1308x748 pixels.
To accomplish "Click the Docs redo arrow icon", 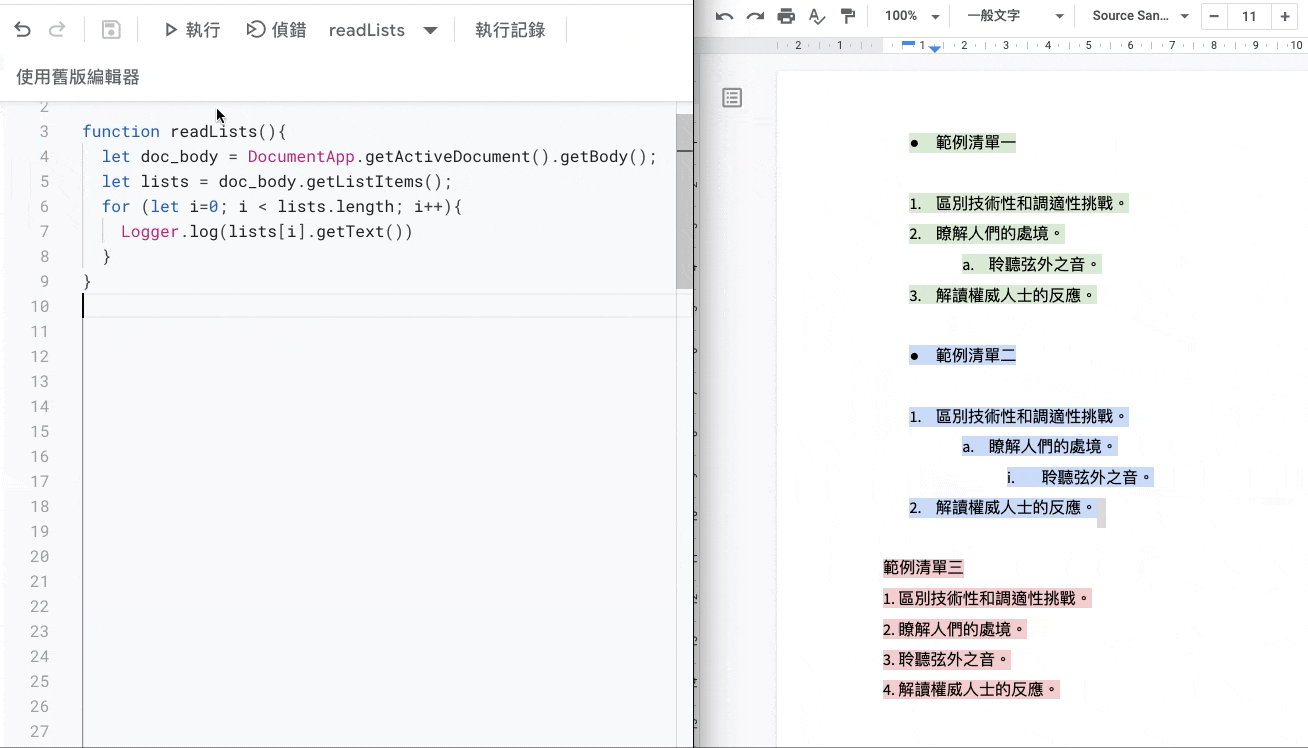I will 755,16.
